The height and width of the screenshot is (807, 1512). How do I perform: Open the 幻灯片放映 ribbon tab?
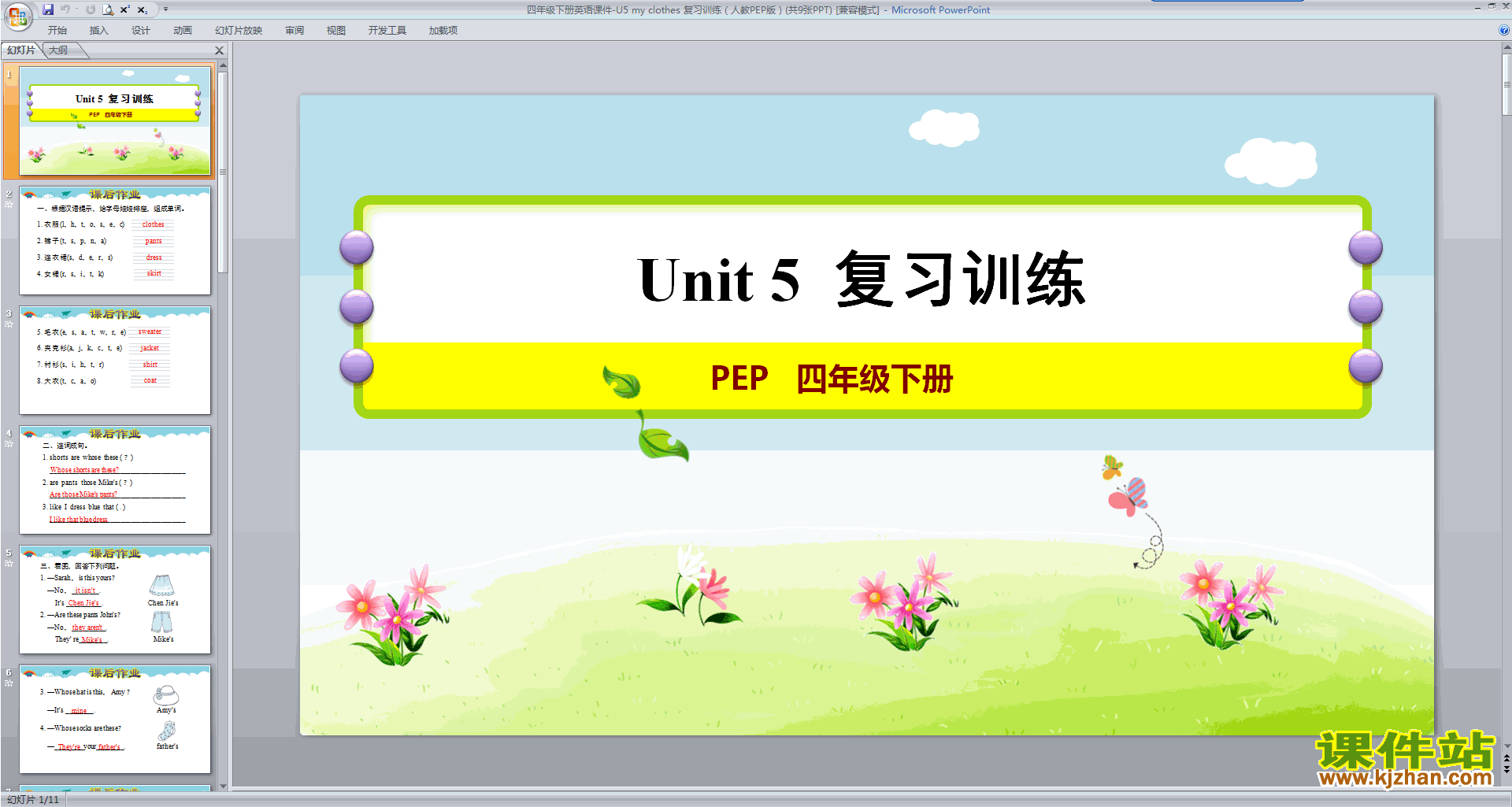239,31
